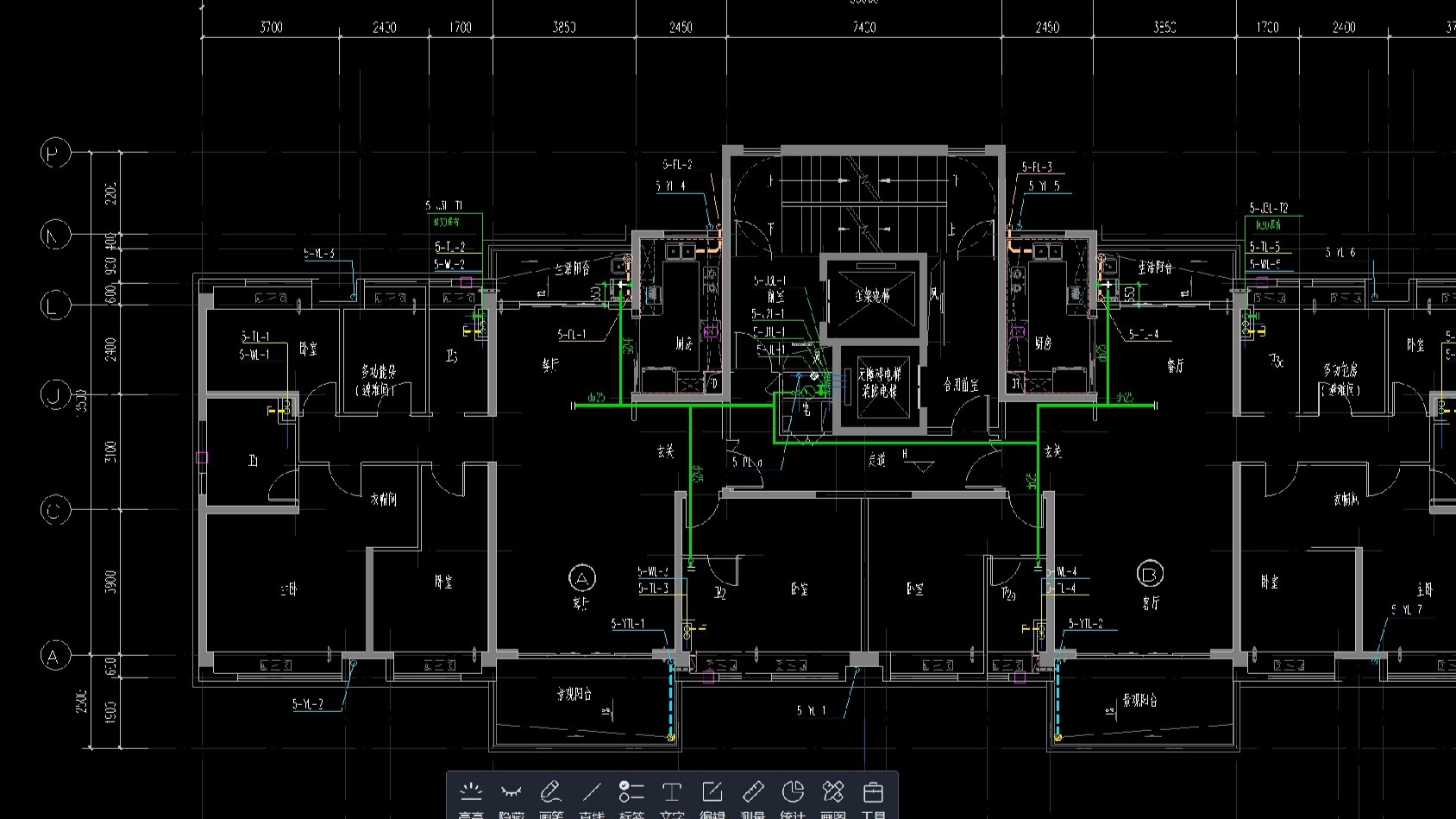Click pipe label 5-WL-1

(254, 354)
